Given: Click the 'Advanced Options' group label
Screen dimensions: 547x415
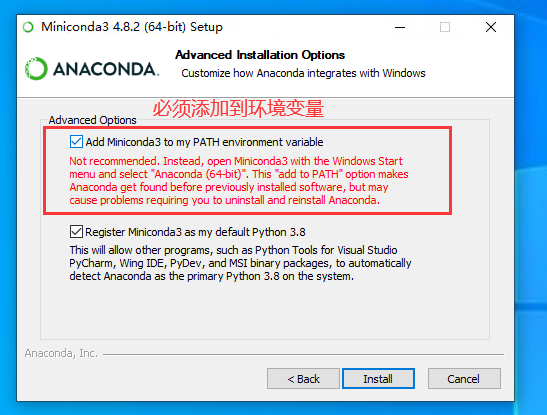Looking at the screenshot, I should tap(92, 120).
